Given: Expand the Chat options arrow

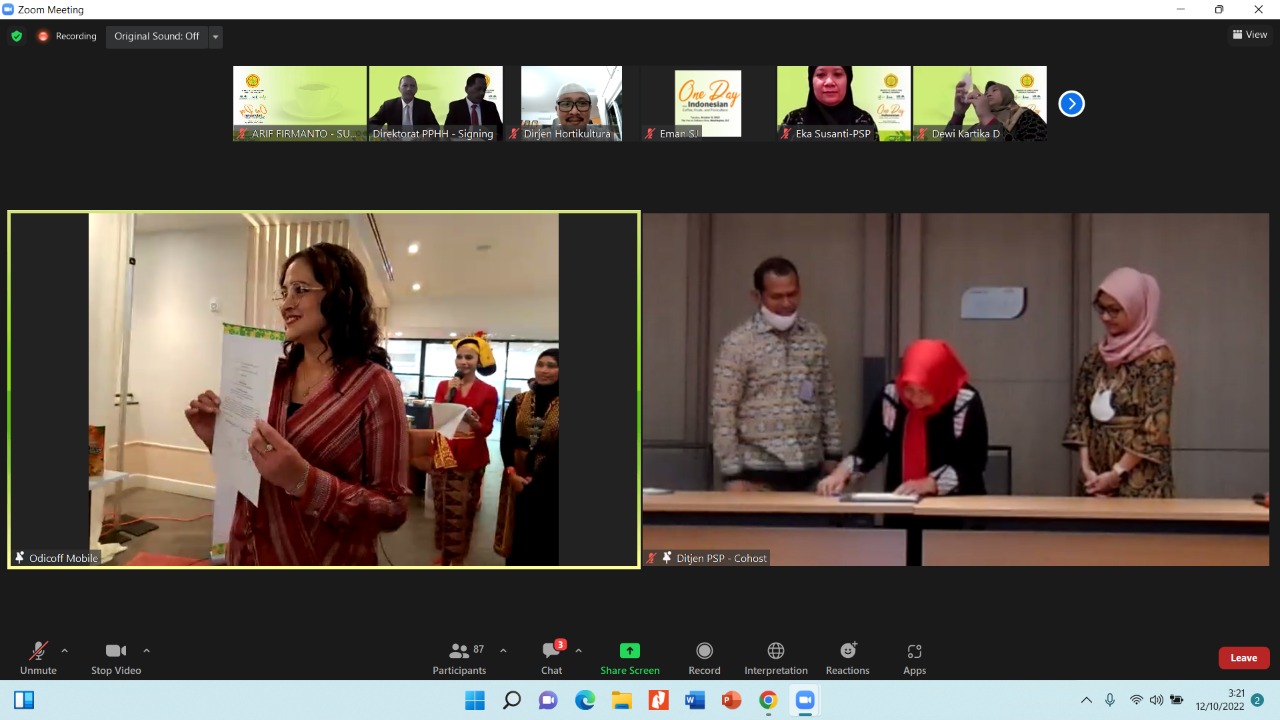Looking at the screenshot, I should 578,650.
